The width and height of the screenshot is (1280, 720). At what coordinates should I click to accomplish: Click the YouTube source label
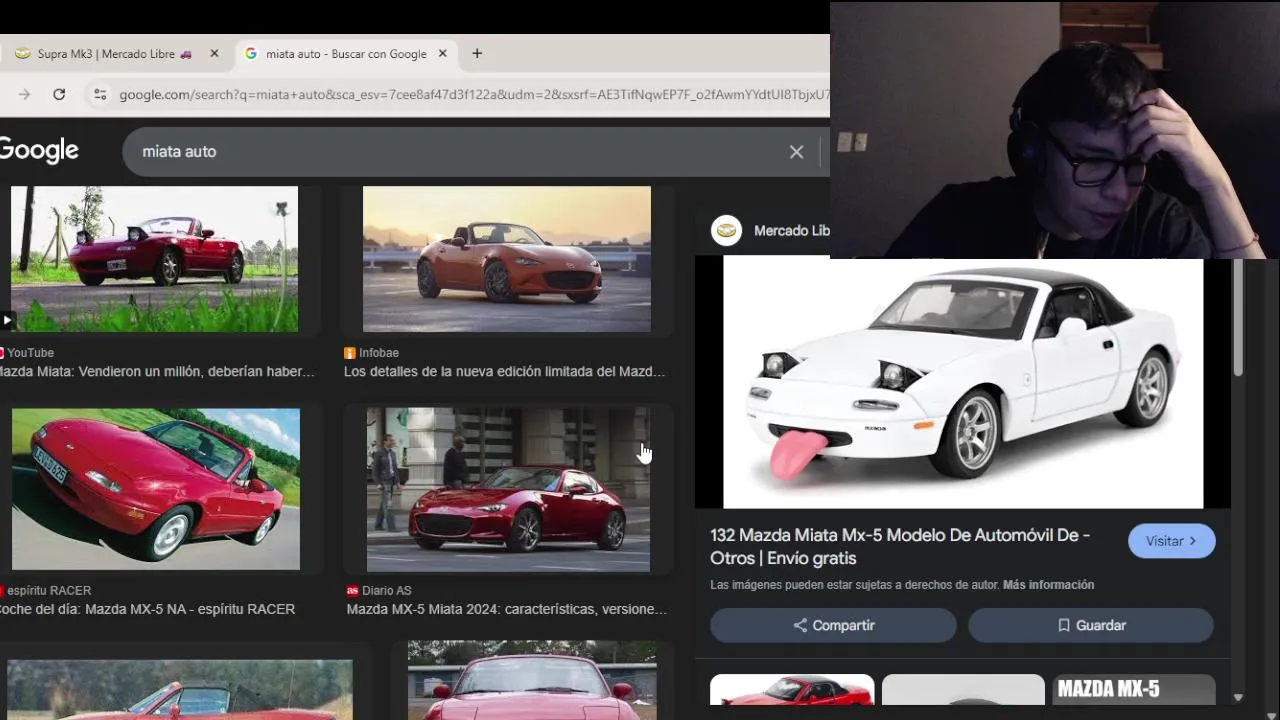[x=30, y=353]
